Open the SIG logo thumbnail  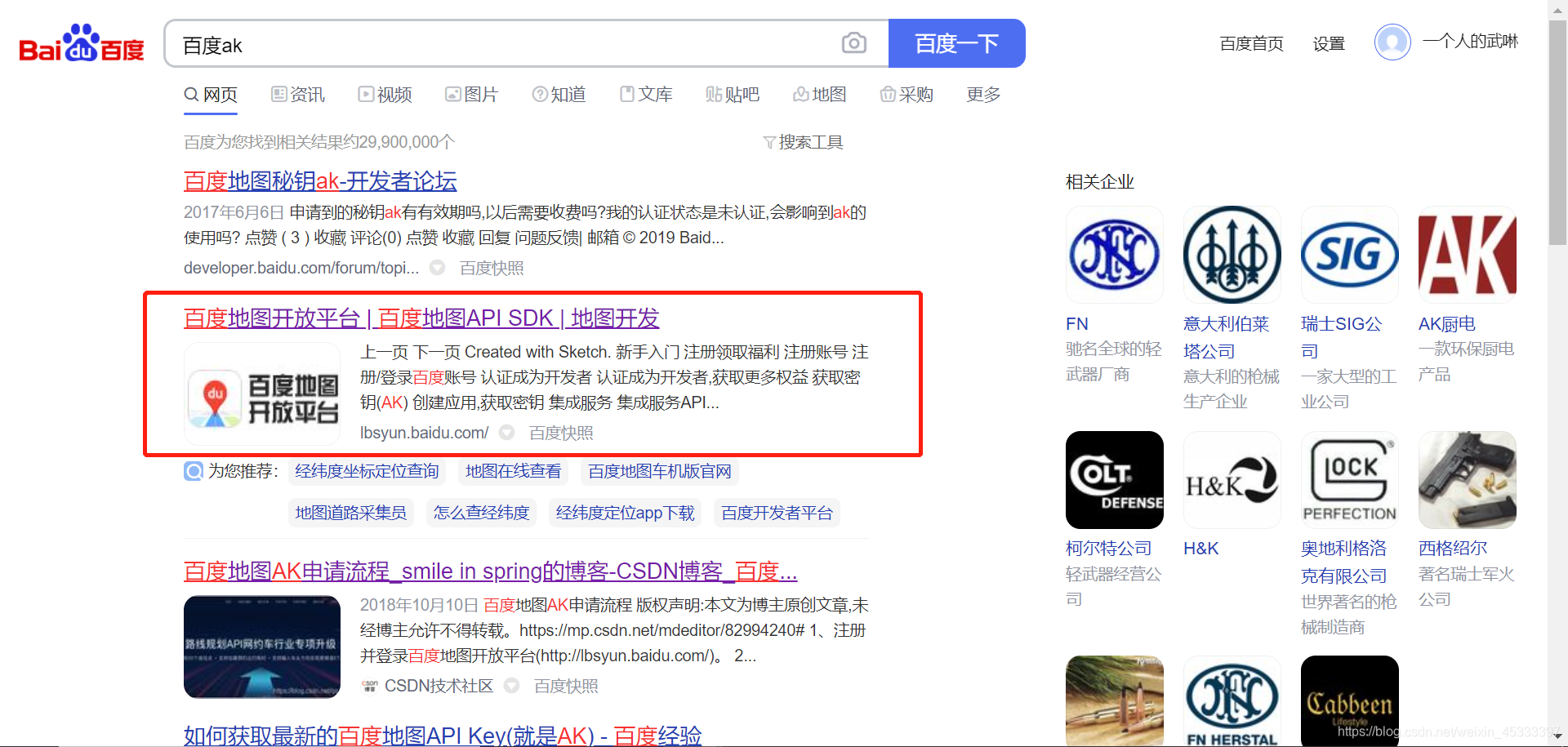pyautogui.click(x=1349, y=255)
